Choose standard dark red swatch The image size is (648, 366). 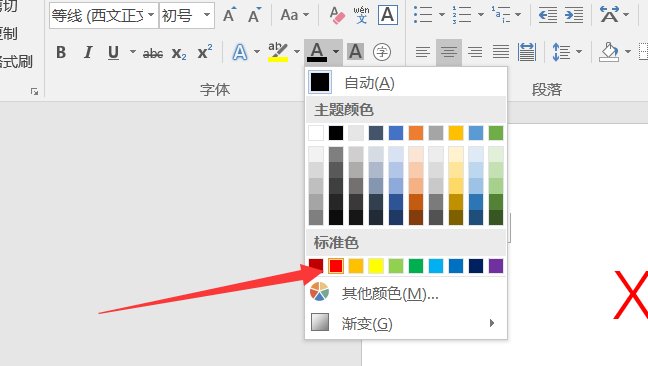point(316,266)
